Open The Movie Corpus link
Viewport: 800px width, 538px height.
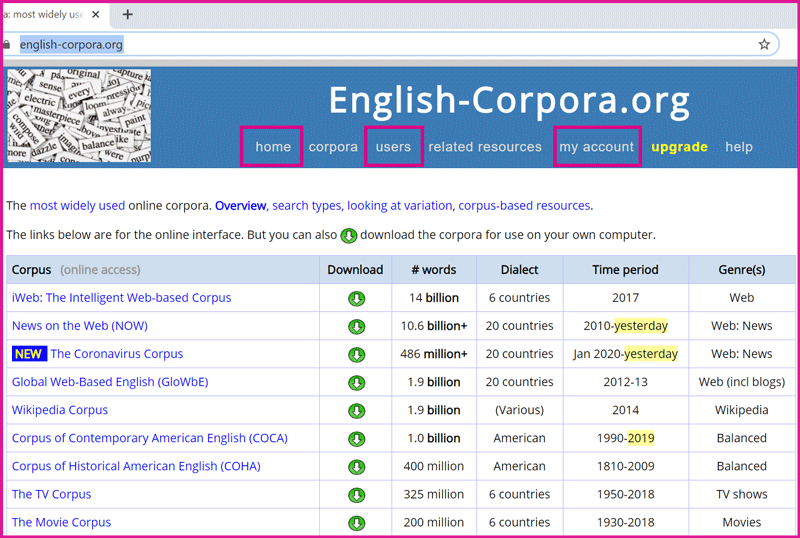pos(61,522)
